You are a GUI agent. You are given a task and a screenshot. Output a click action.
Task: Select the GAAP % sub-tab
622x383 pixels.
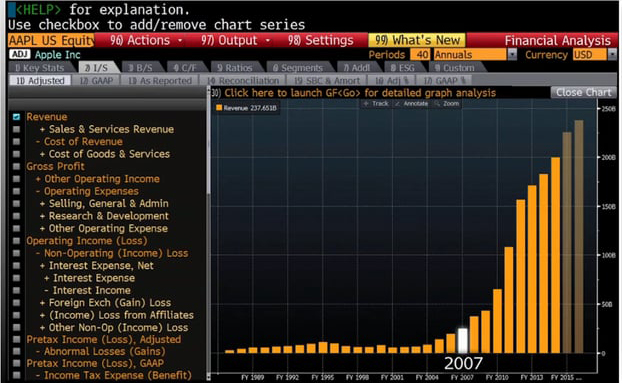point(444,80)
